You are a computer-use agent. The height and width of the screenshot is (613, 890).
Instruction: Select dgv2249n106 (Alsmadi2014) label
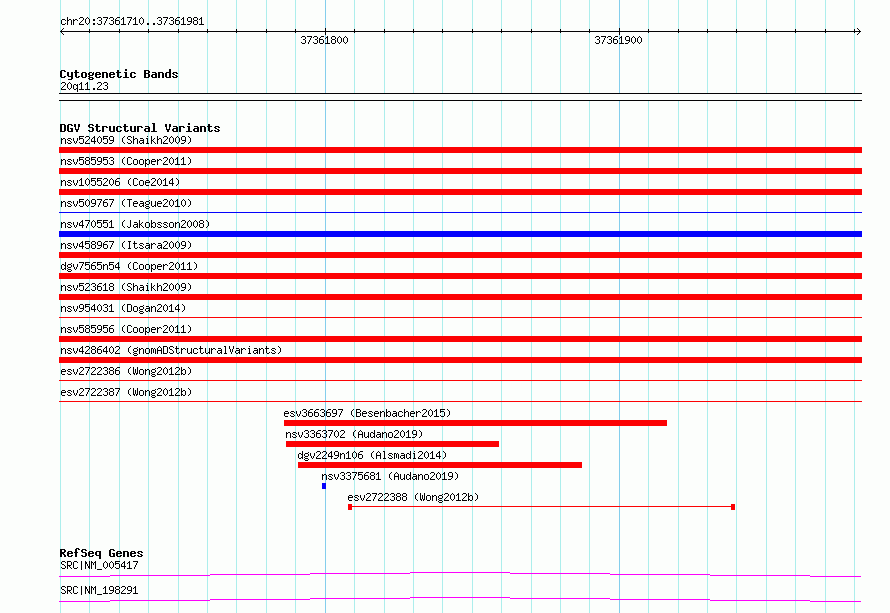tap(372, 455)
